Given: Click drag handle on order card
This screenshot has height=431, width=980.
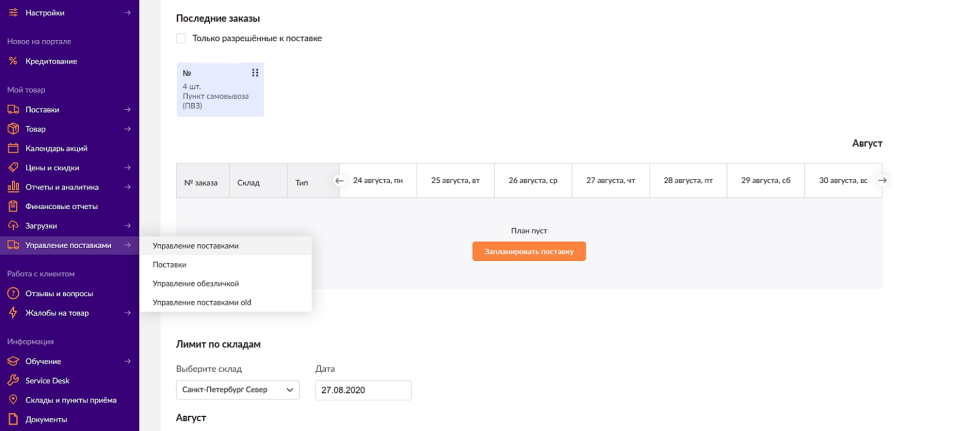Looking at the screenshot, I should click(255, 73).
